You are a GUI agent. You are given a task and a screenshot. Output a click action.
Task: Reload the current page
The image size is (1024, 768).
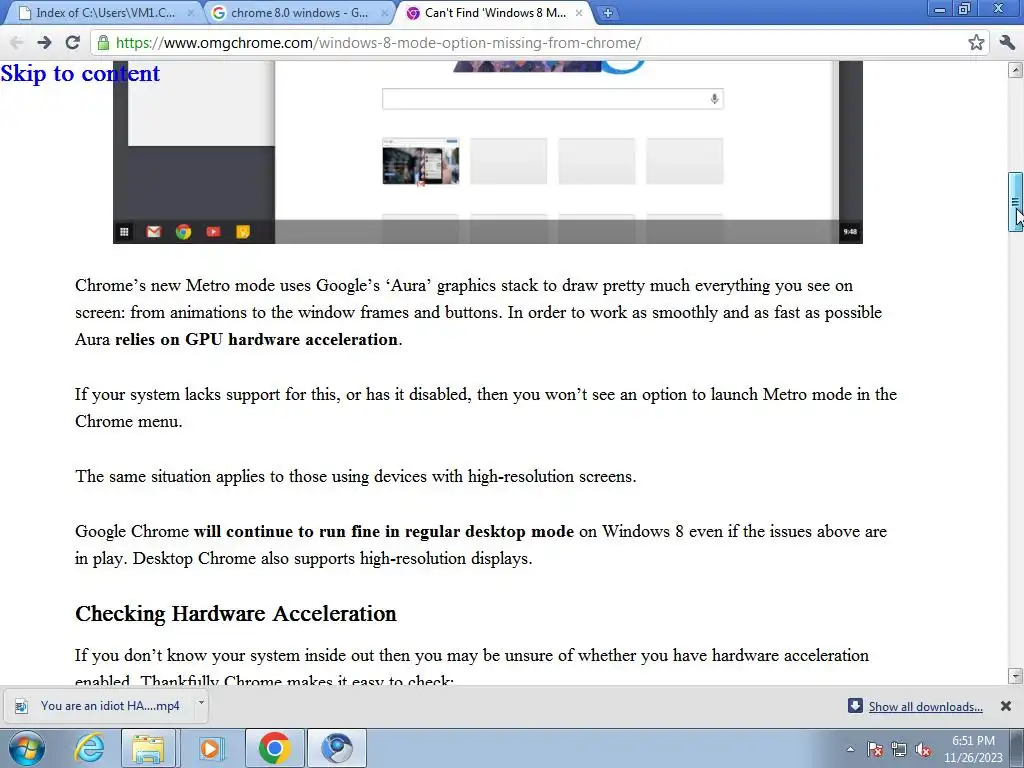pyautogui.click(x=72, y=43)
